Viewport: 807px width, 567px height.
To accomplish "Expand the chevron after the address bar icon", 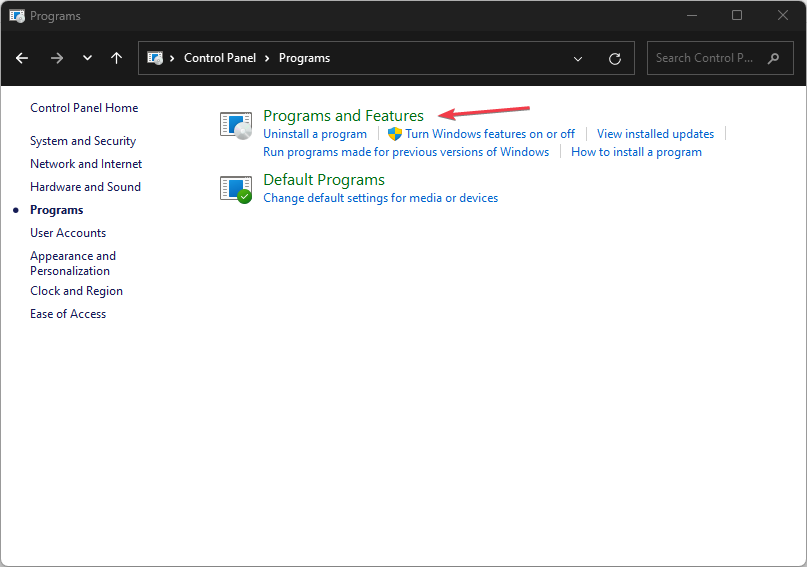I will click(172, 58).
